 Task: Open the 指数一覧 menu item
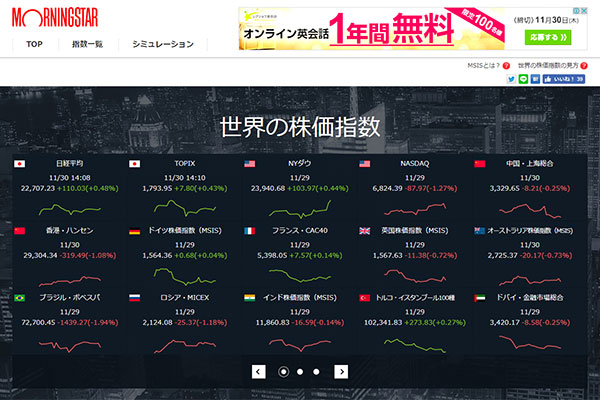pos(88,44)
